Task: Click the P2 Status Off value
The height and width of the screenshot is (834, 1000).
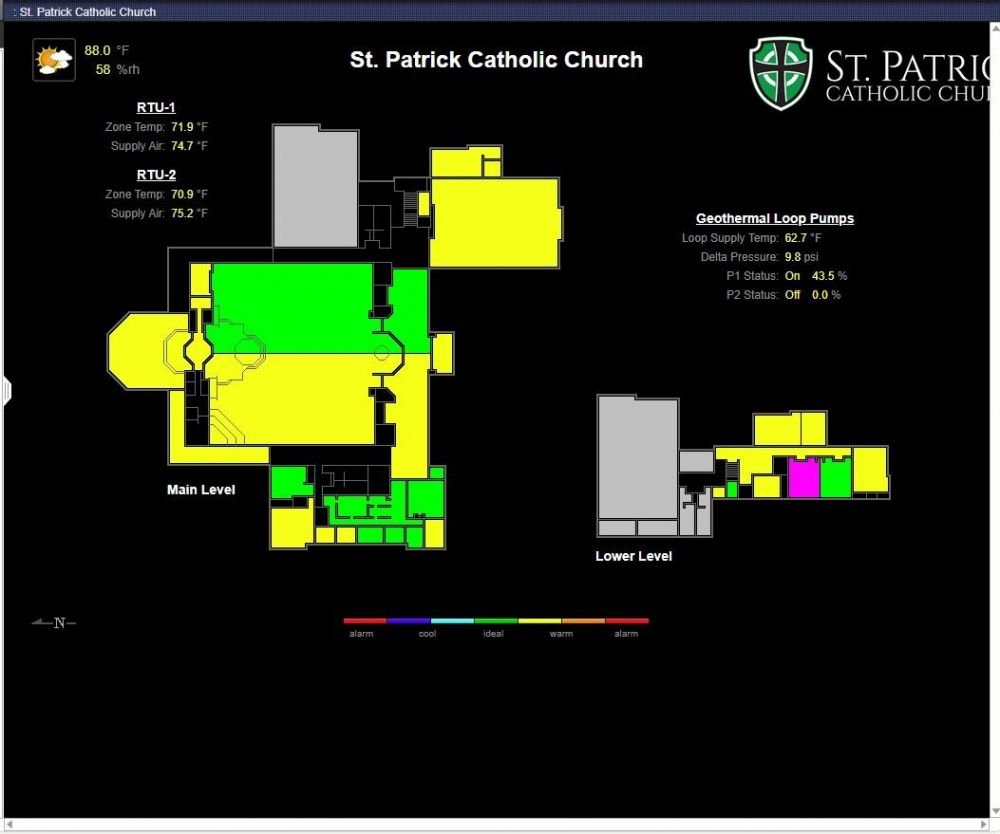Action: (x=792, y=295)
